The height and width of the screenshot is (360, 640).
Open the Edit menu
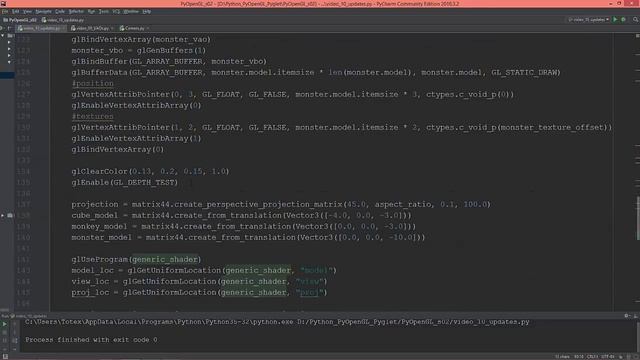[x=16, y=11]
